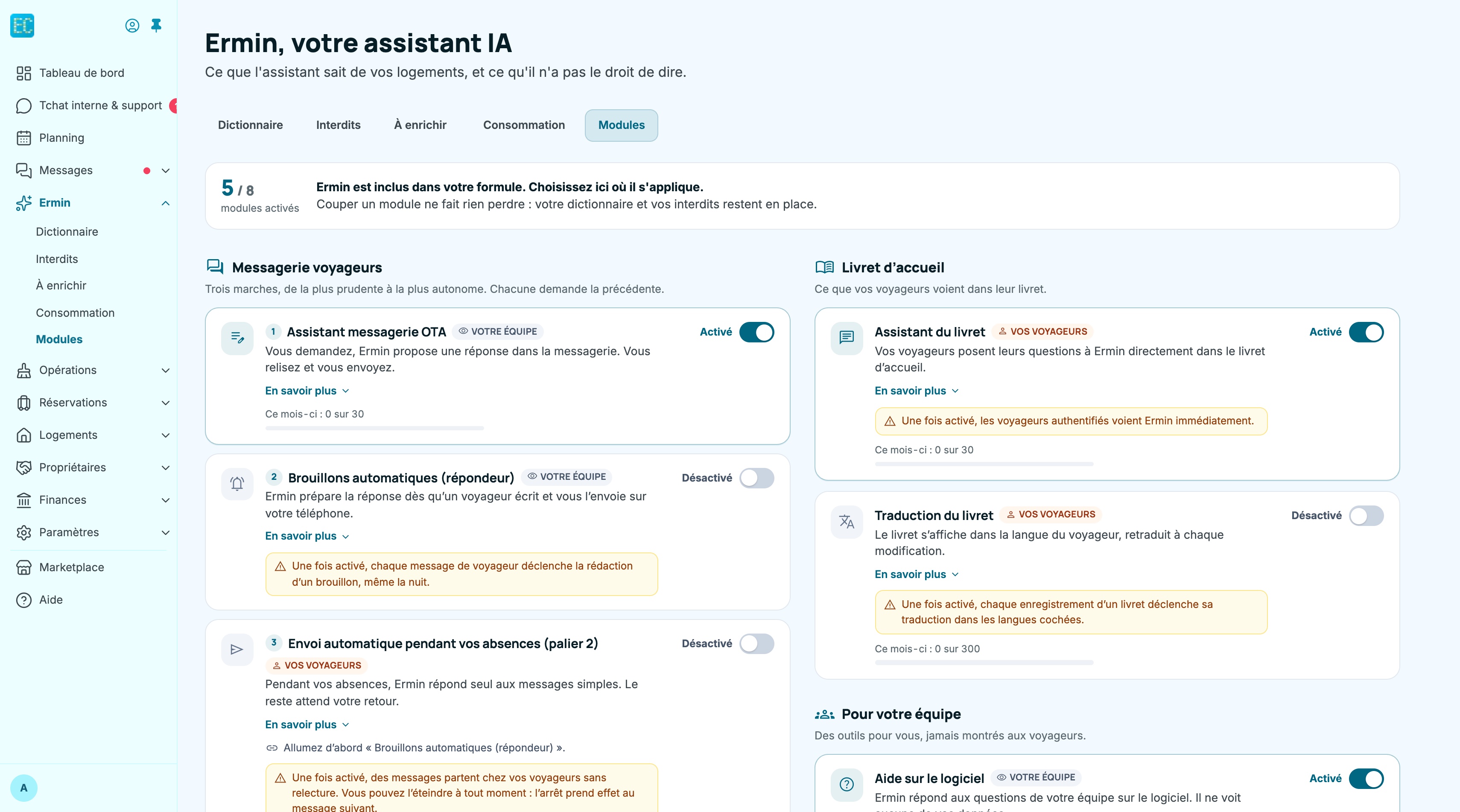Expand the Paramètres chevron

(x=166, y=532)
